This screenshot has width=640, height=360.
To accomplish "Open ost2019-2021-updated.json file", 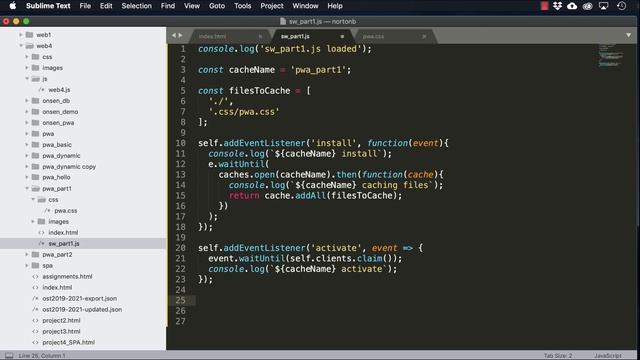I will 82,309.
